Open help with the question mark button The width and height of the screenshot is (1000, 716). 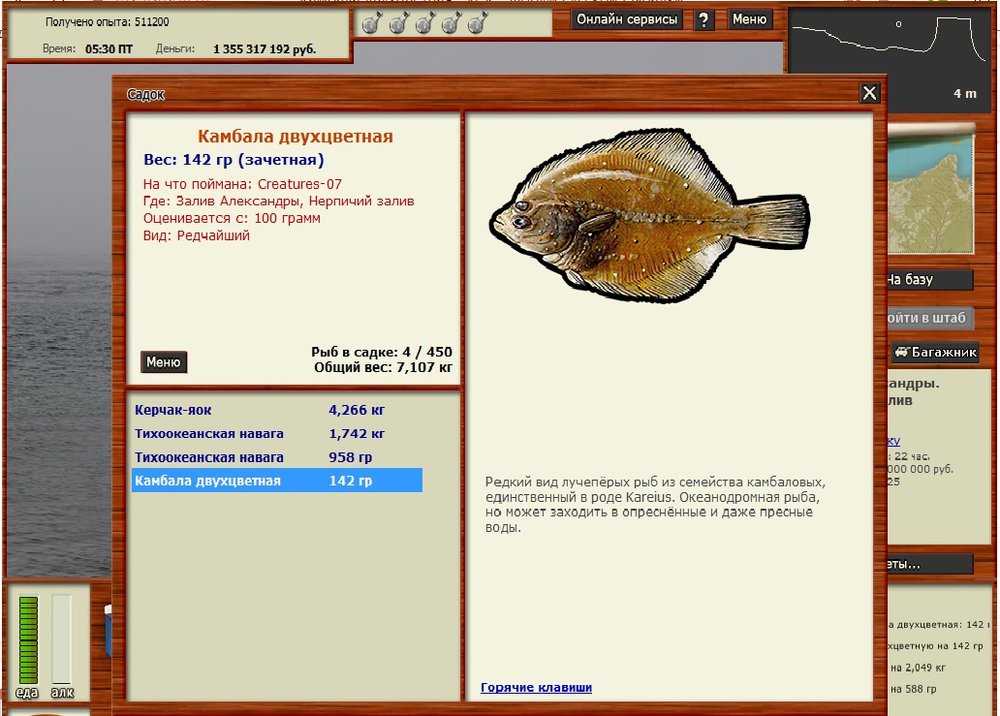click(704, 20)
